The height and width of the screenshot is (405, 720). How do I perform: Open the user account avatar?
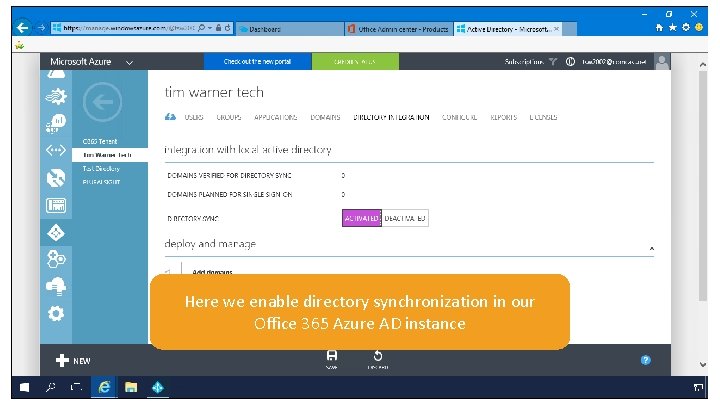662,62
